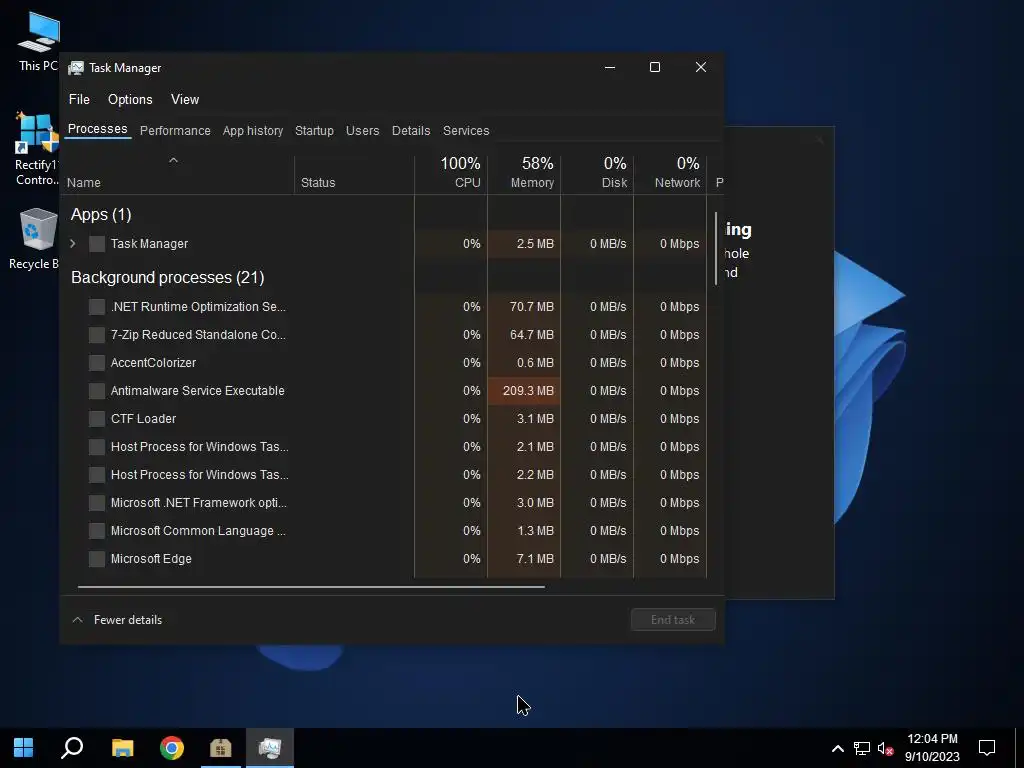Click the End task button
Viewport: 1024px width, 768px height.
[x=673, y=620]
